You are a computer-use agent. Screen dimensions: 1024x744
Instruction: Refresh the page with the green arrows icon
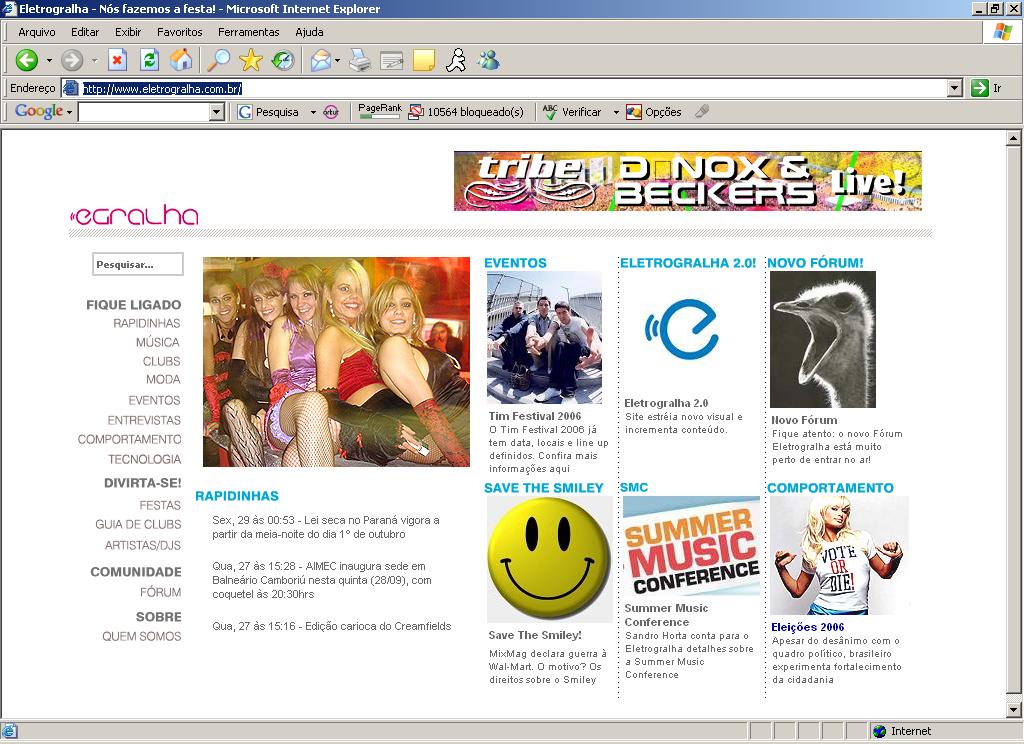click(x=150, y=61)
